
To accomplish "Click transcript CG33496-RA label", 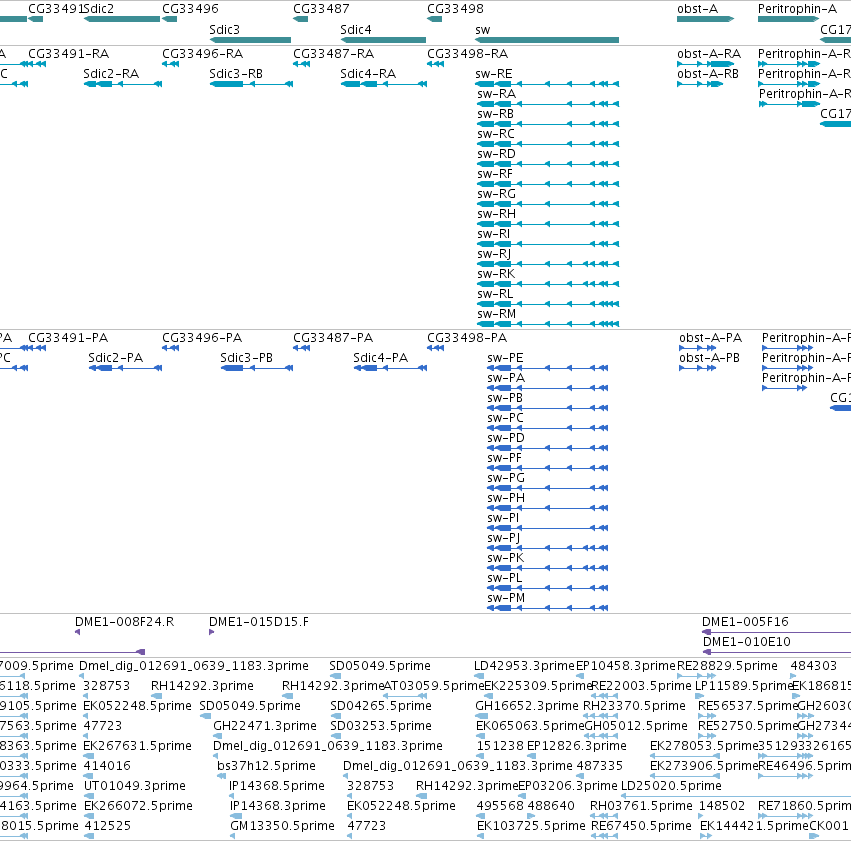I will point(202,54).
